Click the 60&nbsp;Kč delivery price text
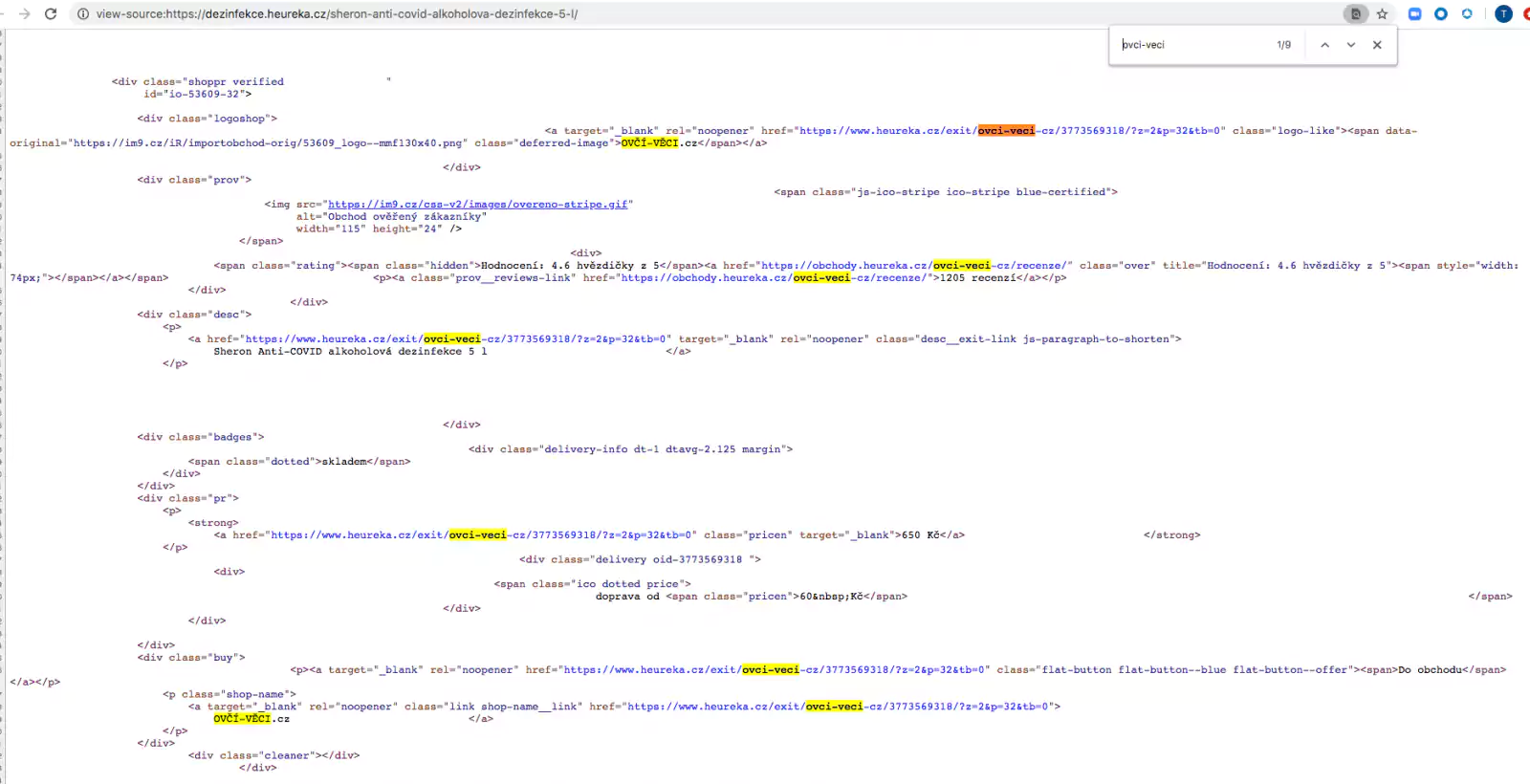The height and width of the screenshot is (784, 1530). (x=831, y=597)
